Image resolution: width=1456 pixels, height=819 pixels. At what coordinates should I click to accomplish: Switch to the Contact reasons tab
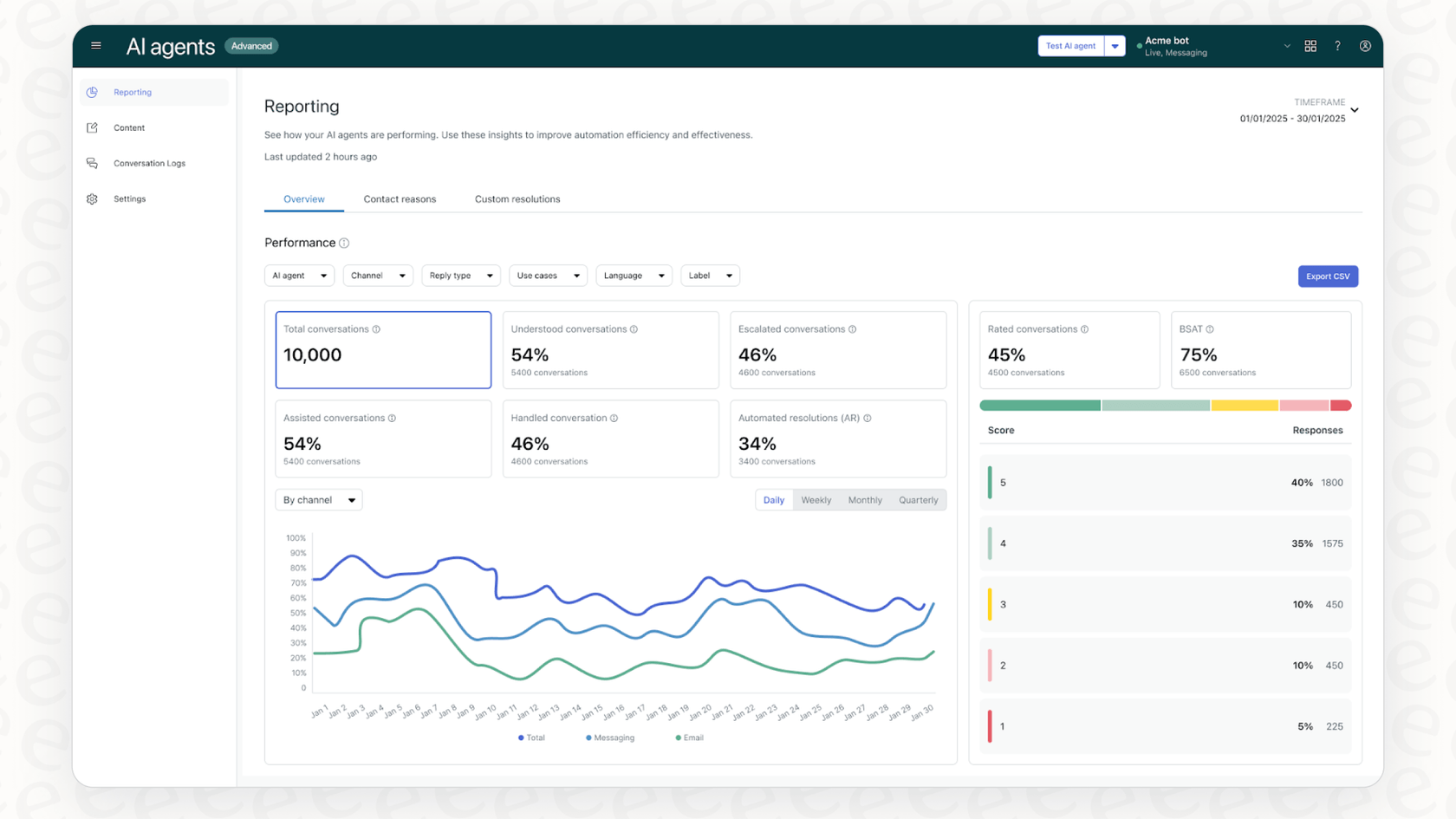(x=400, y=198)
